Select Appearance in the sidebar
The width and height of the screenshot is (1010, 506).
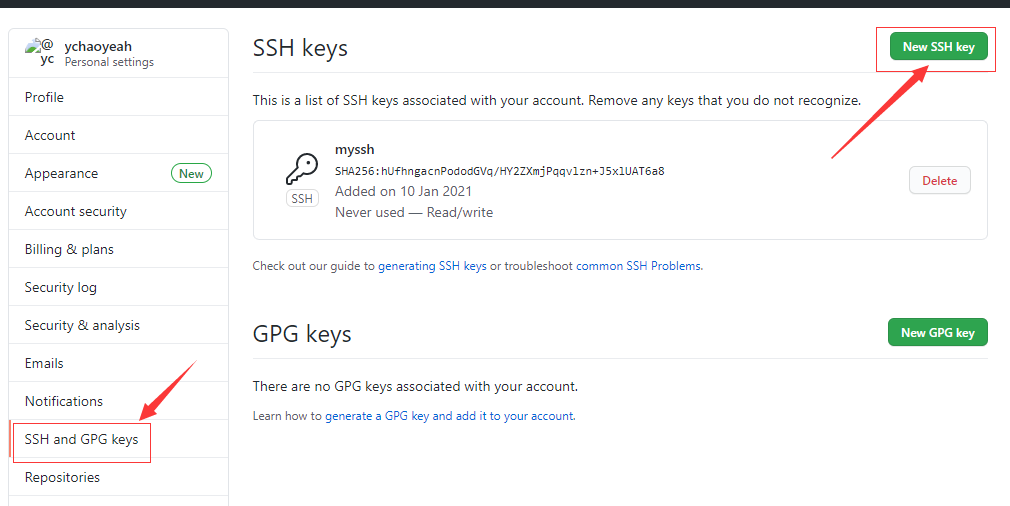pyautogui.click(x=119, y=173)
